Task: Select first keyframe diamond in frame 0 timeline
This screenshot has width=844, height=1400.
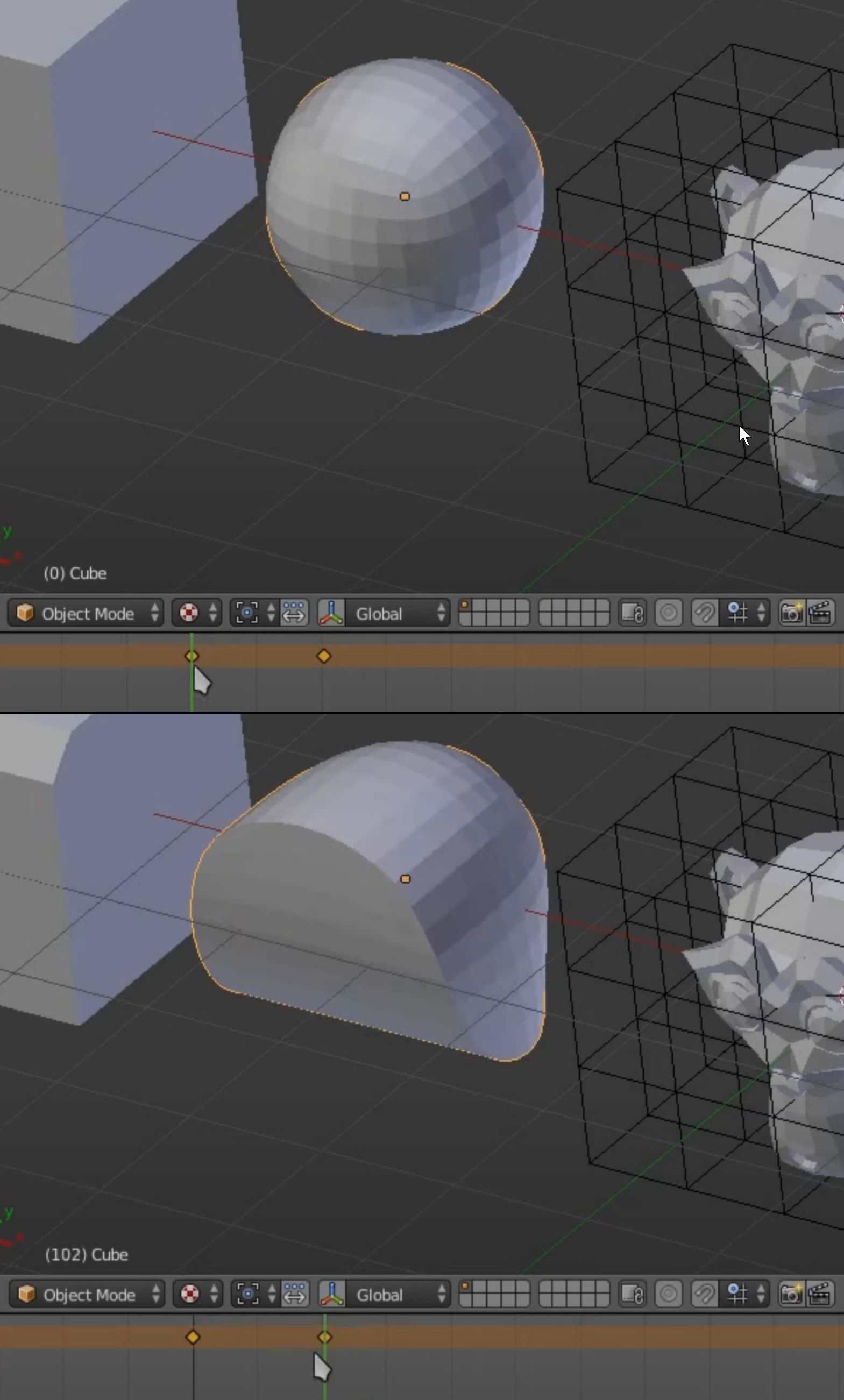Action: (192, 656)
